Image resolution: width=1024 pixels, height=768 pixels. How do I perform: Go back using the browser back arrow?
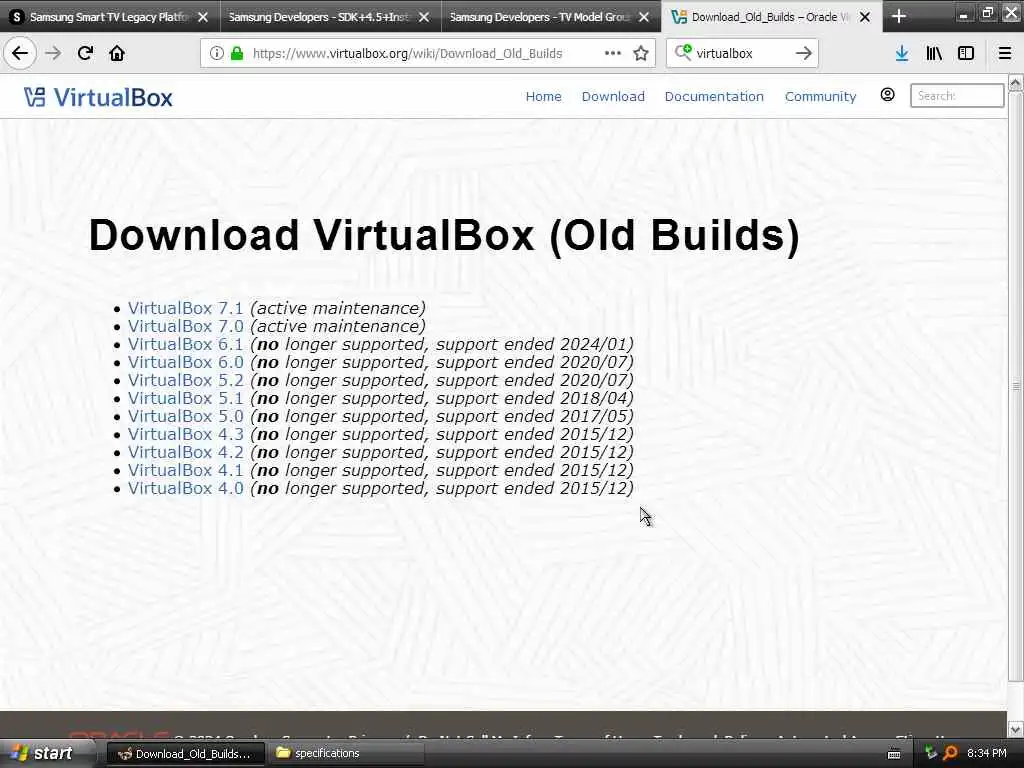point(20,53)
